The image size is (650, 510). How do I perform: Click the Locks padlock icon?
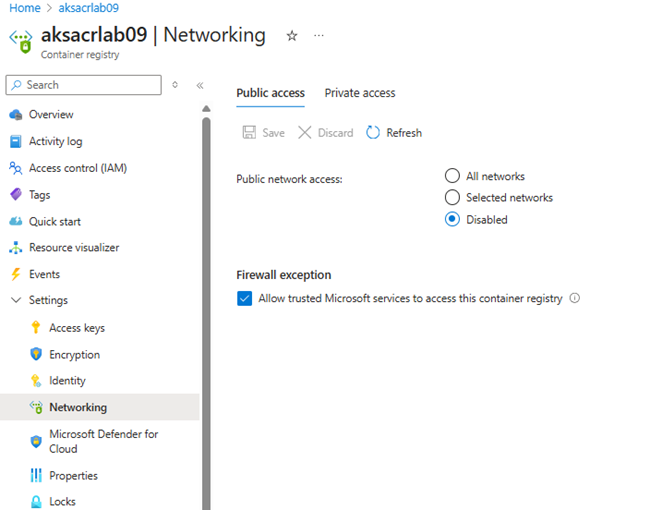coord(36,502)
